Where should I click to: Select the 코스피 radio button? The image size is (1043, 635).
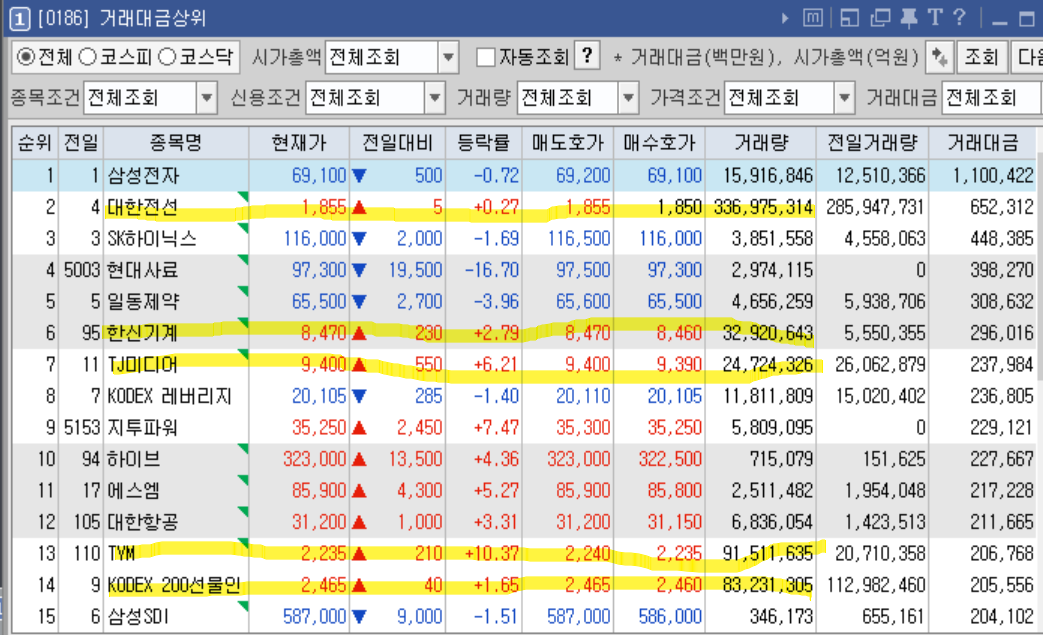coord(88,57)
